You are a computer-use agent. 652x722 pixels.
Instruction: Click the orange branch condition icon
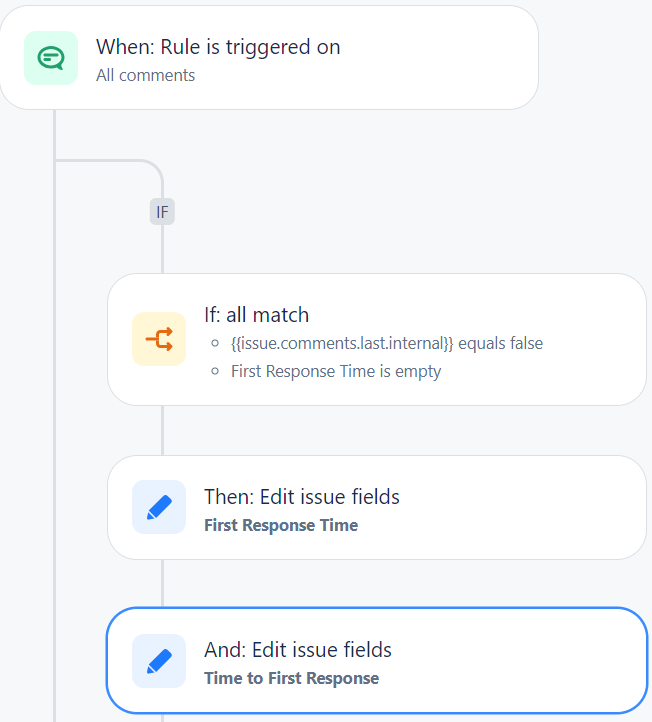pyautogui.click(x=159, y=339)
